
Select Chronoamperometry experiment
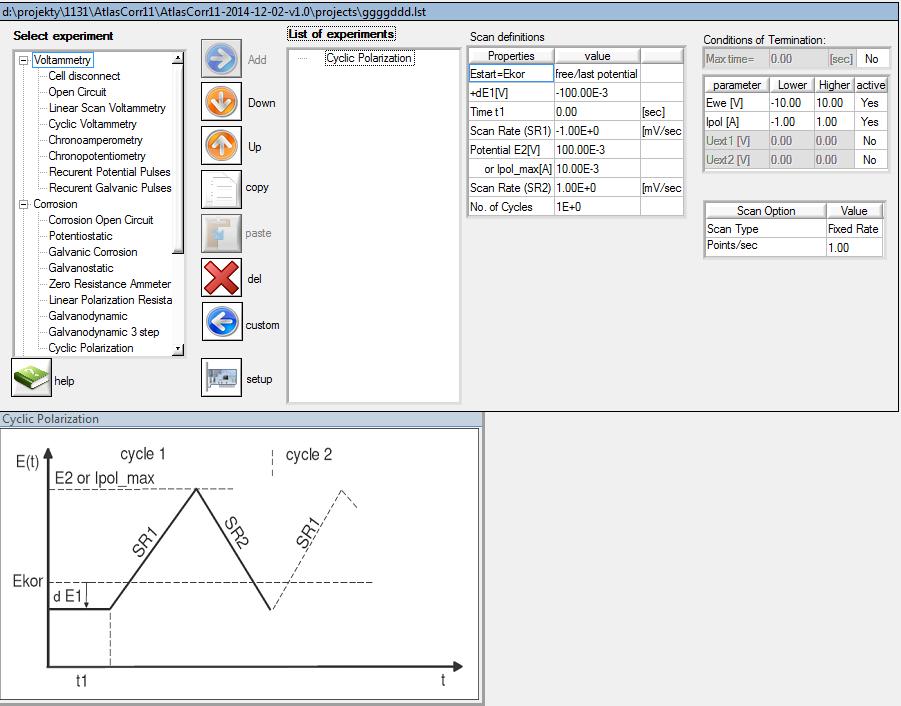(95, 140)
